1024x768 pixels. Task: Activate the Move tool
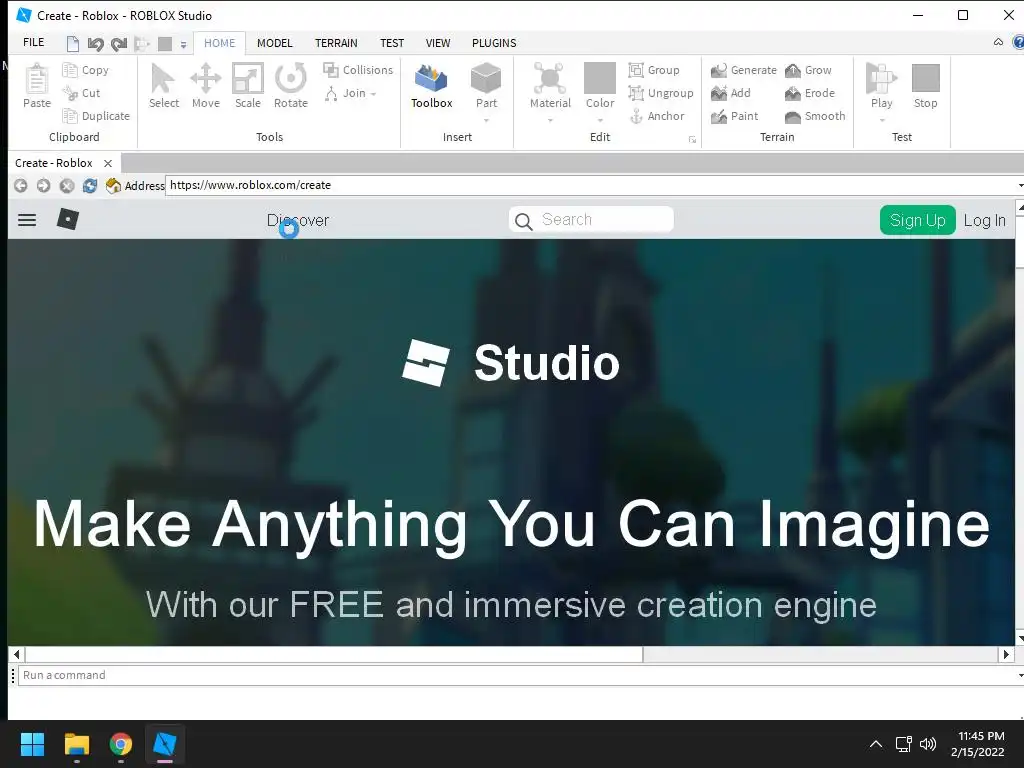(x=206, y=86)
